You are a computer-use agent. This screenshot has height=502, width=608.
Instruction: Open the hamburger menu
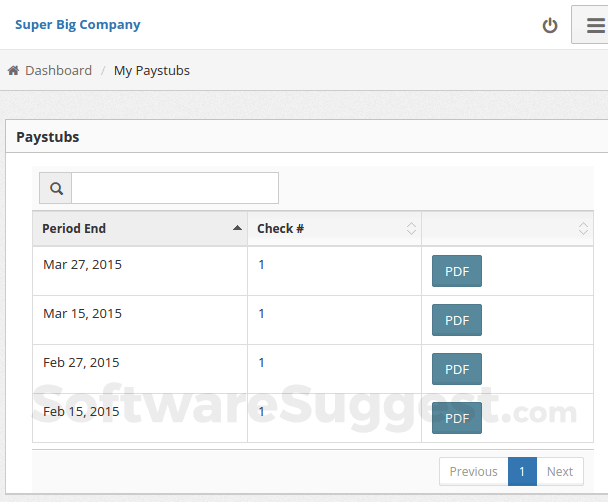[594, 25]
